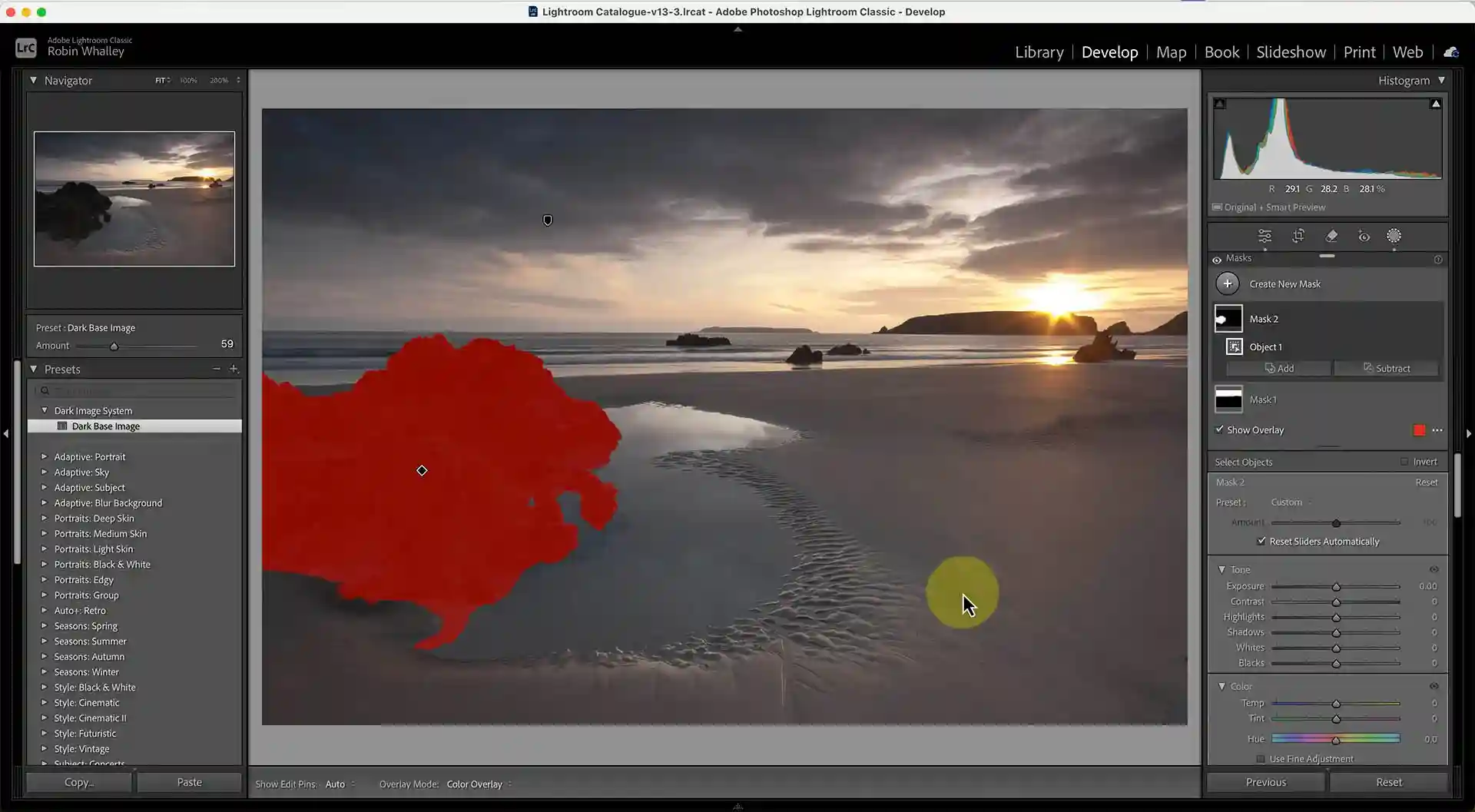Click the mask Add button

point(1279,369)
